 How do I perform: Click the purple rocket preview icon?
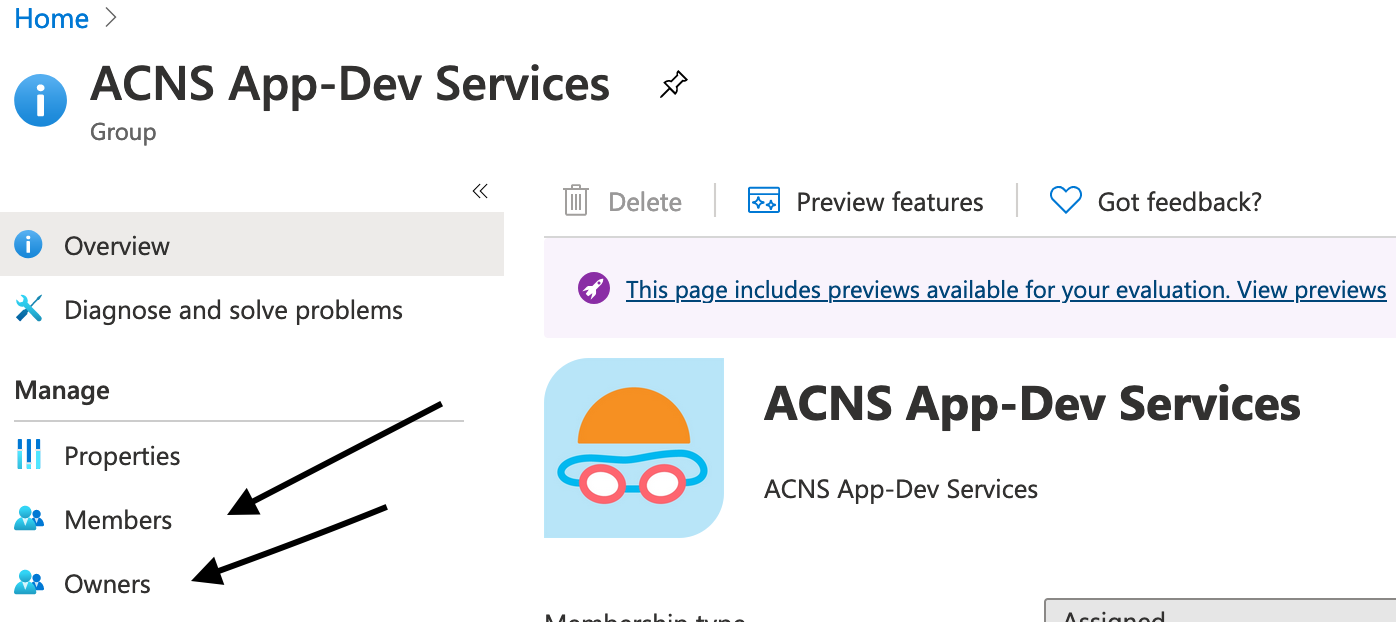coord(594,289)
